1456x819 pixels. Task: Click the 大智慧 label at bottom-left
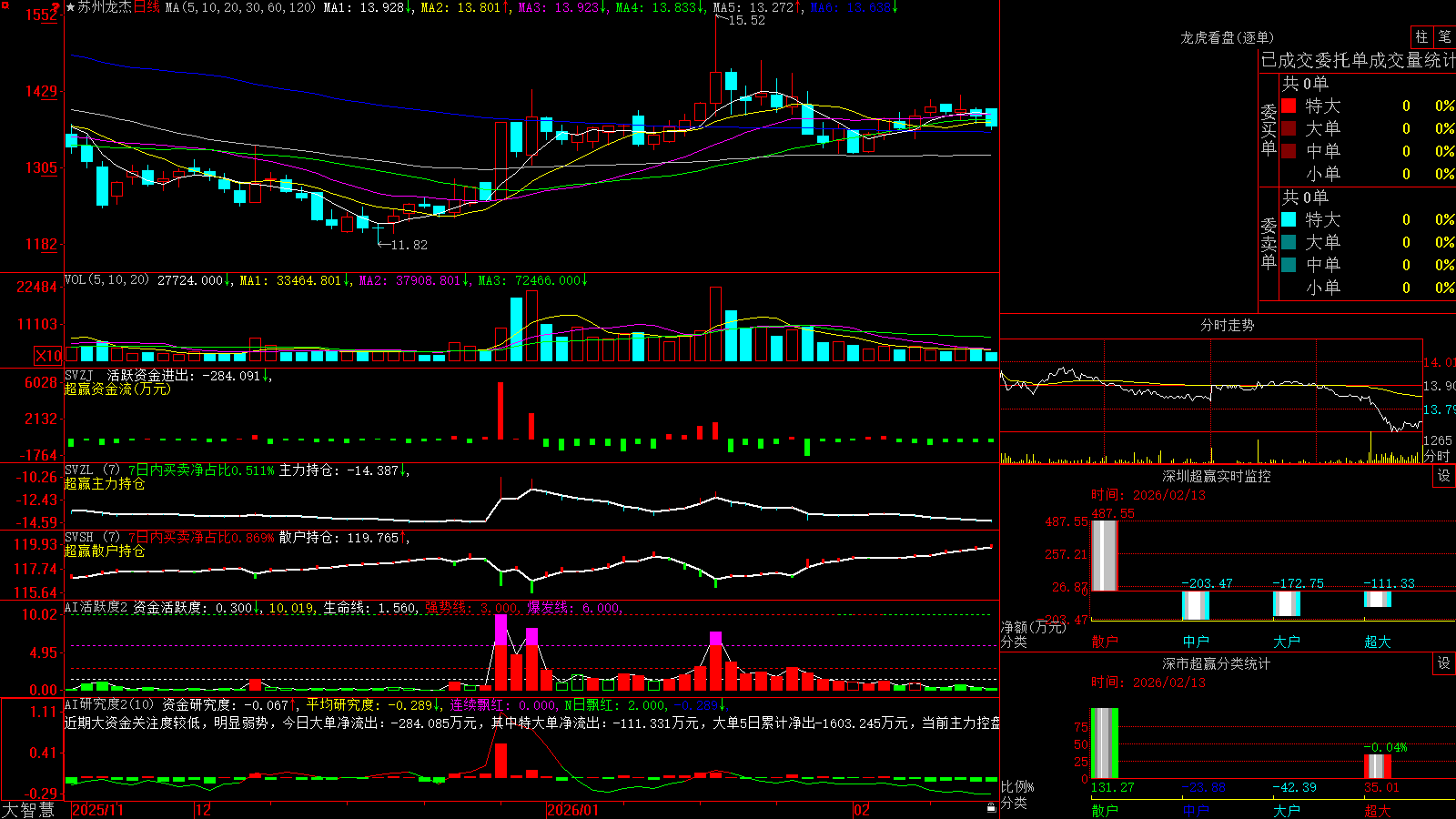click(28, 809)
